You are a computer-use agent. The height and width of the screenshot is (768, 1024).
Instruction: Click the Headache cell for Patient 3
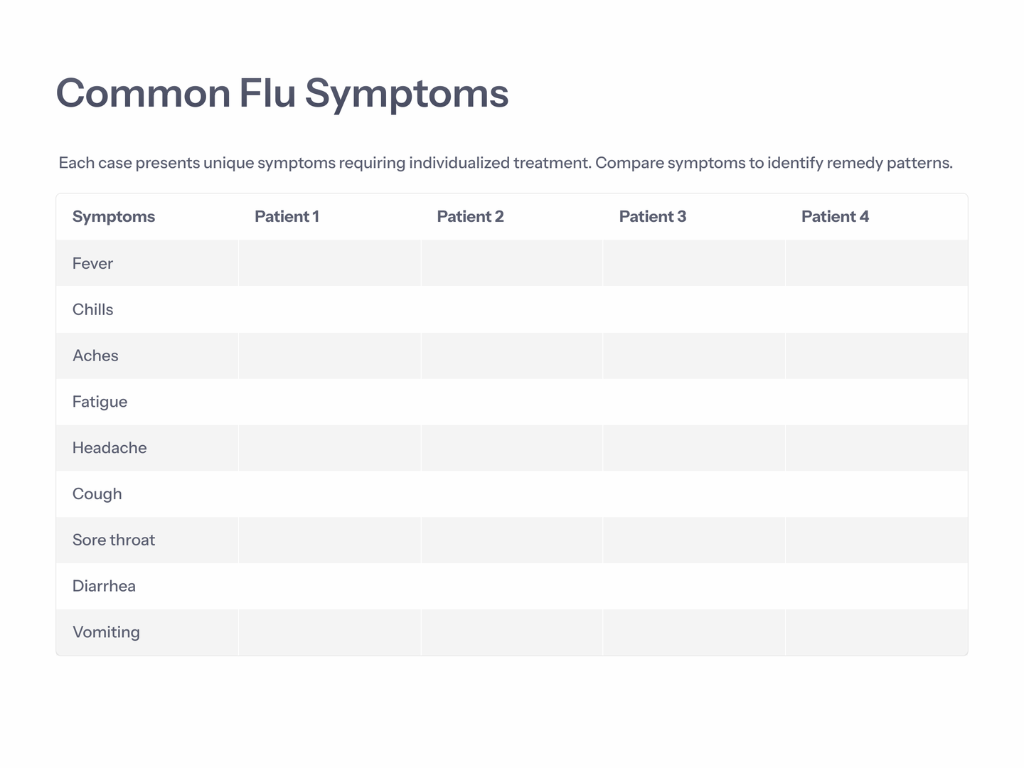(x=694, y=448)
